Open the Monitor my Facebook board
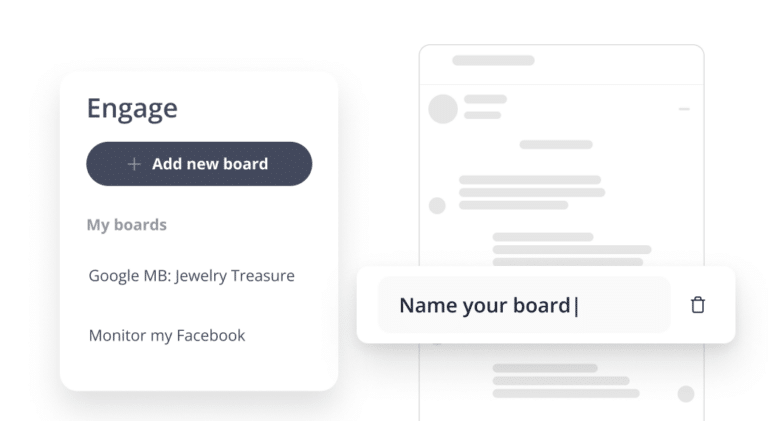 (x=167, y=335)
